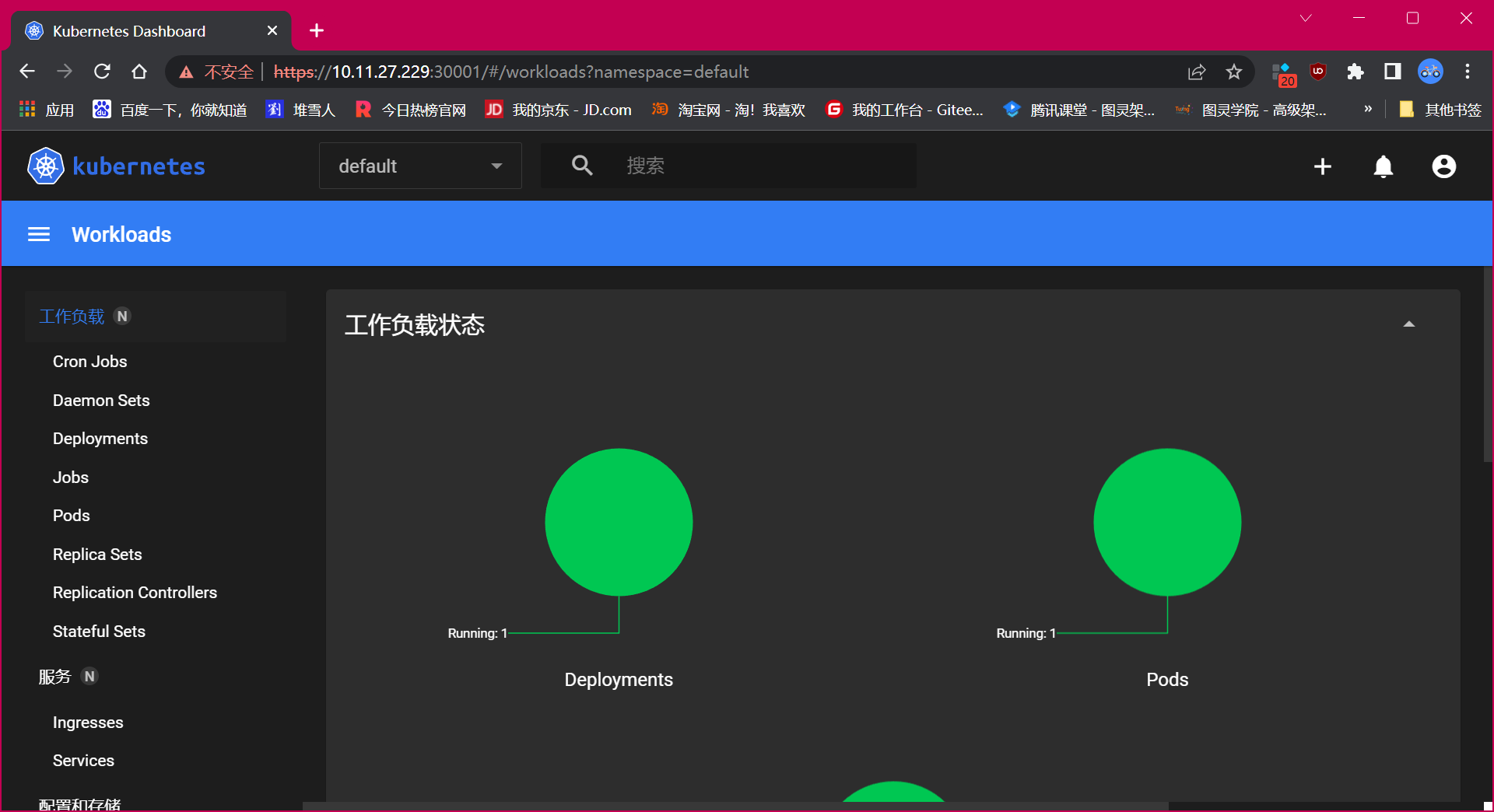Click the Deployments chart label

pos(619,680)
